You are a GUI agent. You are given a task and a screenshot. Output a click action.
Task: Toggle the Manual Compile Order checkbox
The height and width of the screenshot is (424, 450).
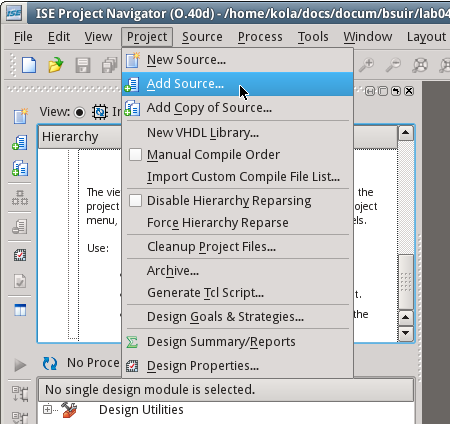point(135,154)
